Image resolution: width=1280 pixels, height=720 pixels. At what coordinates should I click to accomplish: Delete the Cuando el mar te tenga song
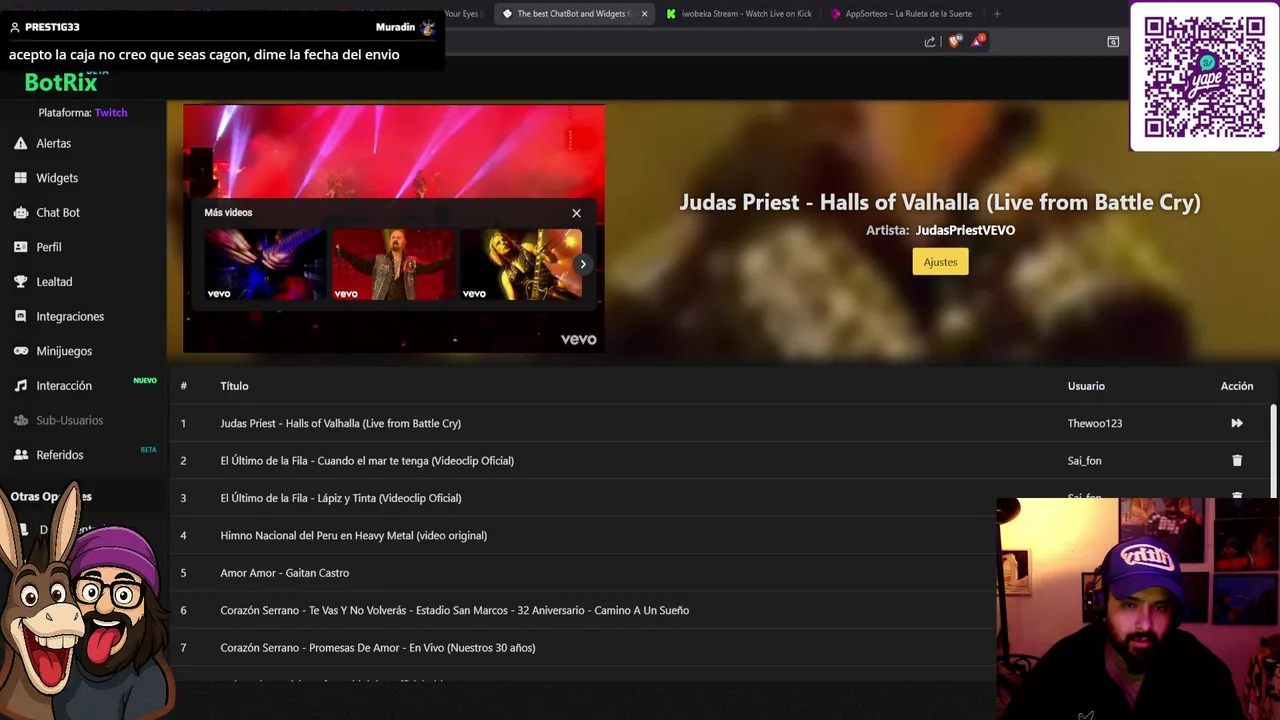pyautogui.click(x=1237, y=461)
